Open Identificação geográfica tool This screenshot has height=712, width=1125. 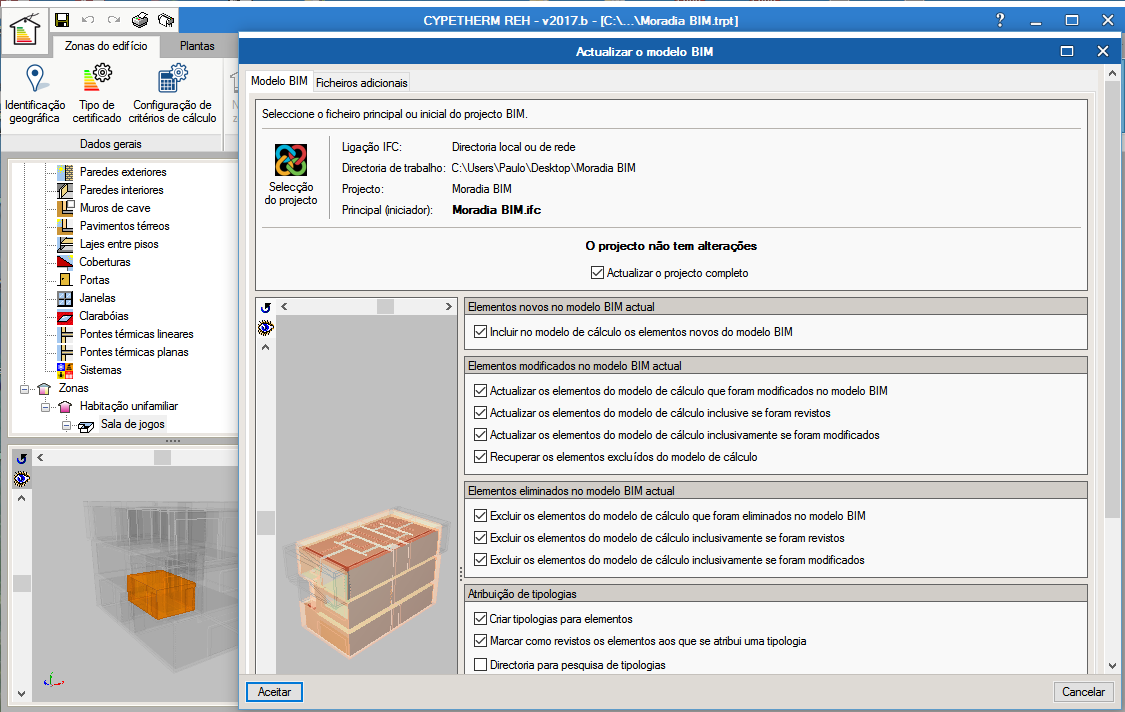[34, 94]
